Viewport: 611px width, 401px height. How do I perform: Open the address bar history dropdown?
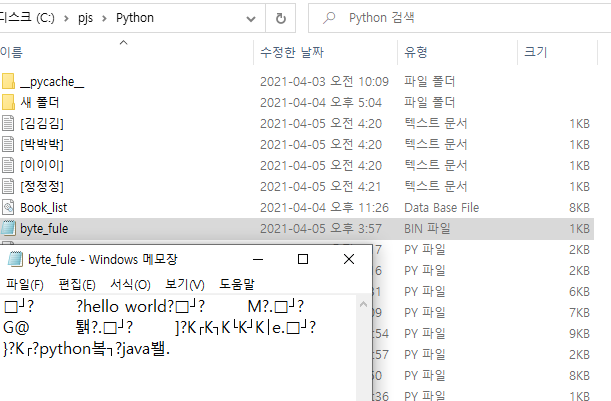pyautogui.click(x=251, y=18)
